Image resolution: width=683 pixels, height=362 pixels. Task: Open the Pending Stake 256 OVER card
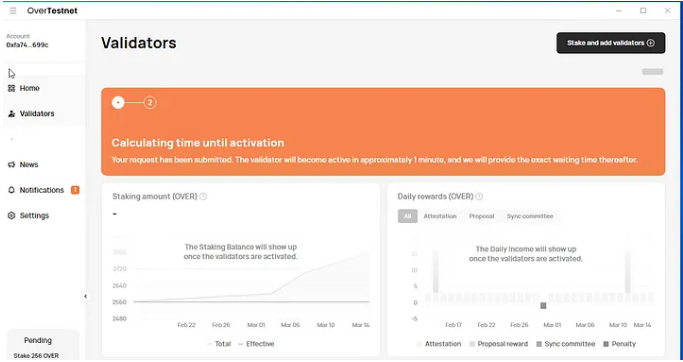coord(43,346)
